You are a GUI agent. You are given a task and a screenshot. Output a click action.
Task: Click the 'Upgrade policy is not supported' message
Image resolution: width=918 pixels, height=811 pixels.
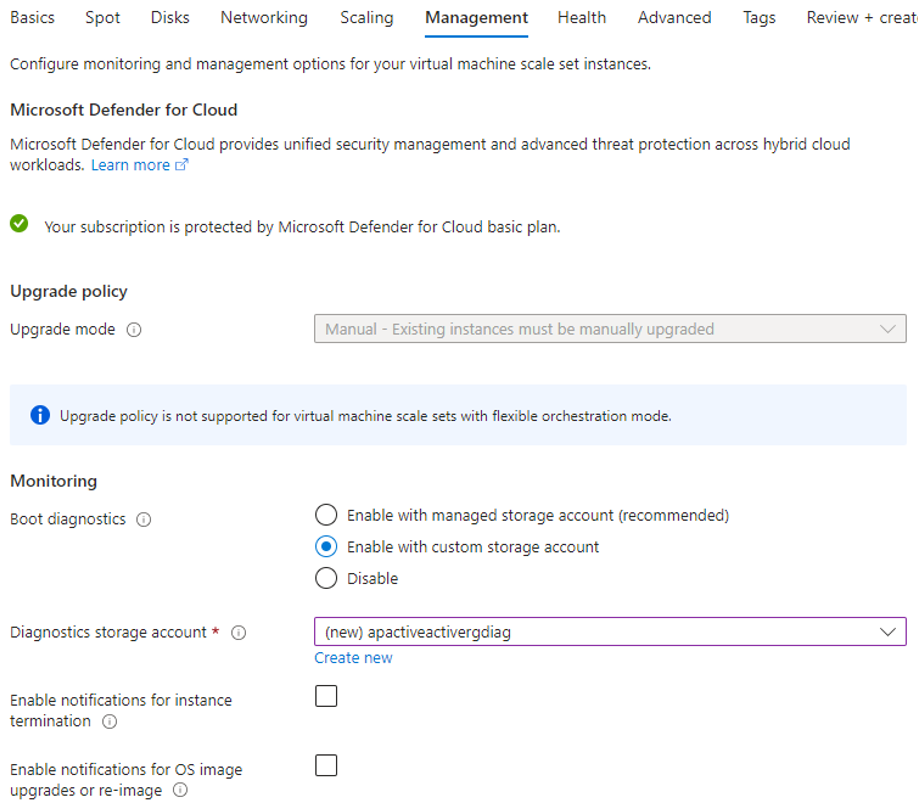[x=365, y=416]
